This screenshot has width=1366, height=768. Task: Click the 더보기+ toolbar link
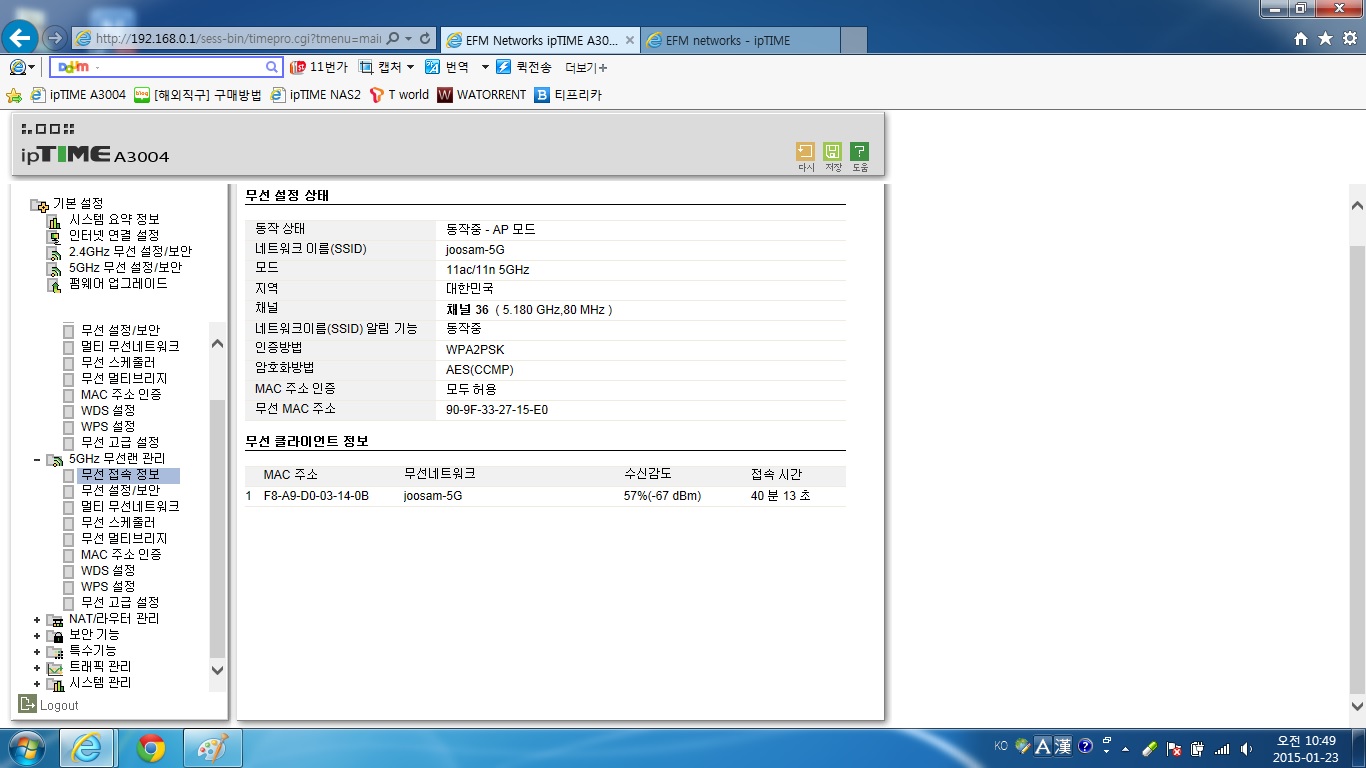[x=586, y=67]
